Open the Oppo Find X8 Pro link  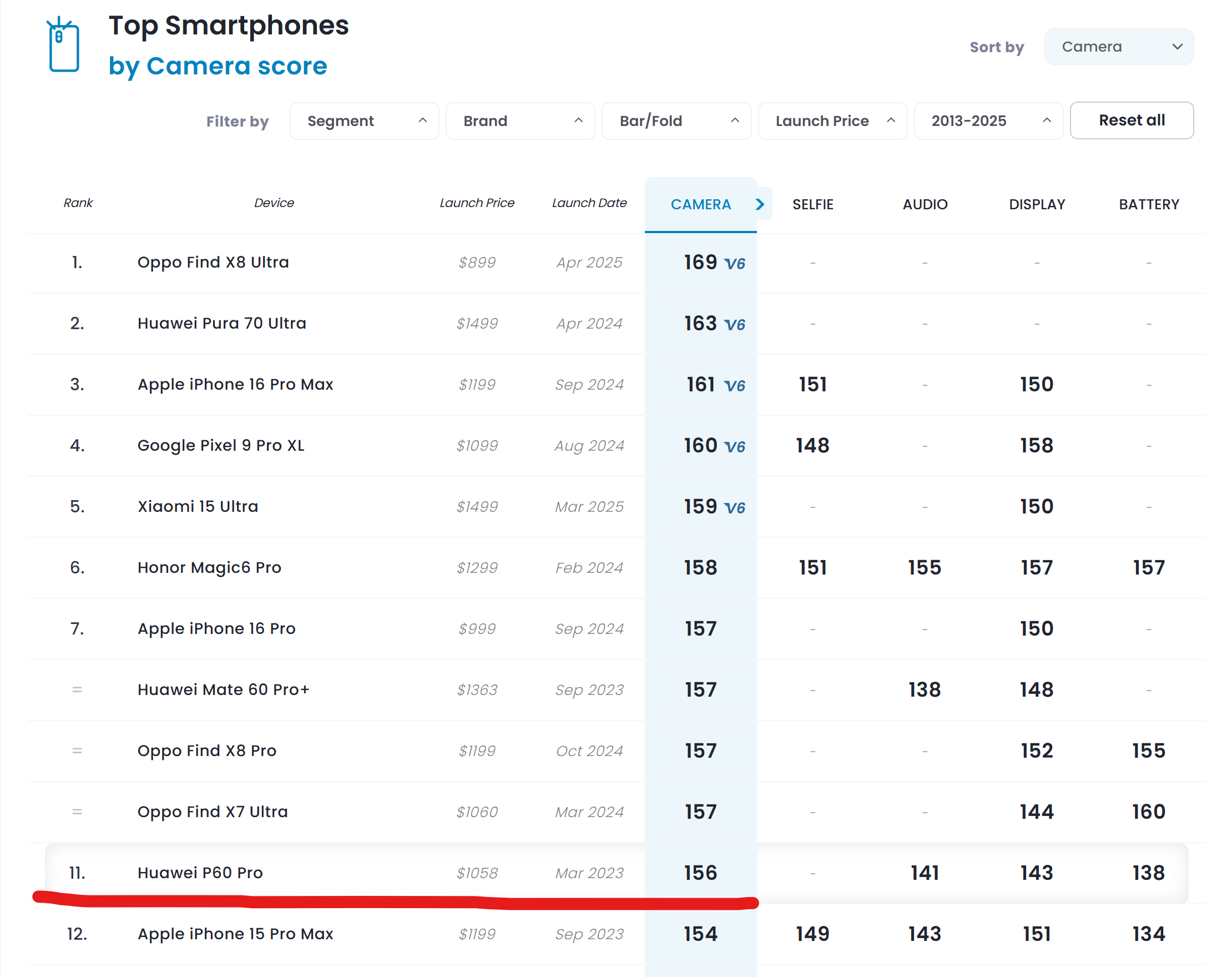pyautogui.click(x=207, y=751)
